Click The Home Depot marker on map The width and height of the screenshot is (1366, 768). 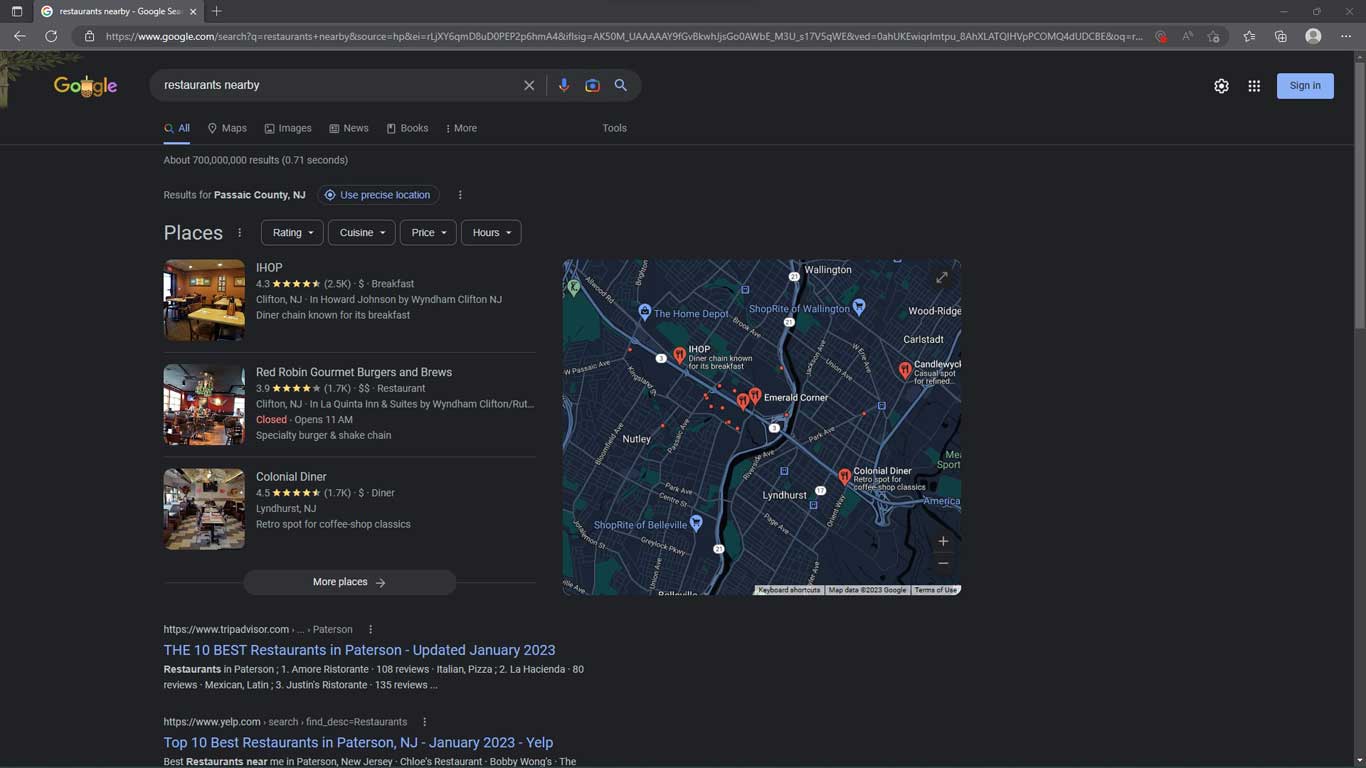coord(645,312)
